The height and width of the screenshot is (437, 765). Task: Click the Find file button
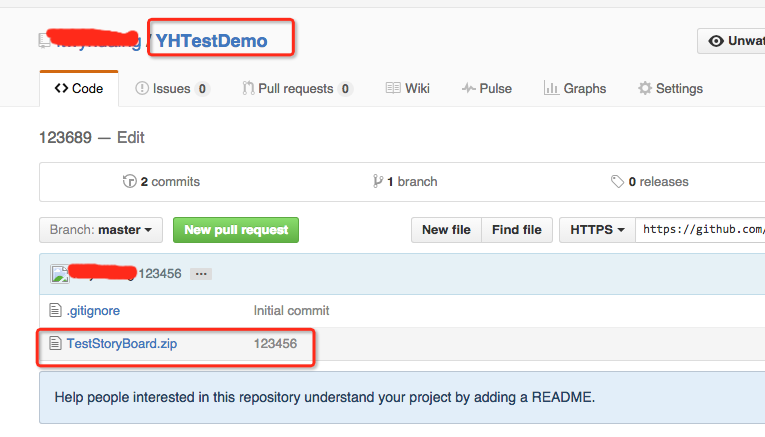517,230
